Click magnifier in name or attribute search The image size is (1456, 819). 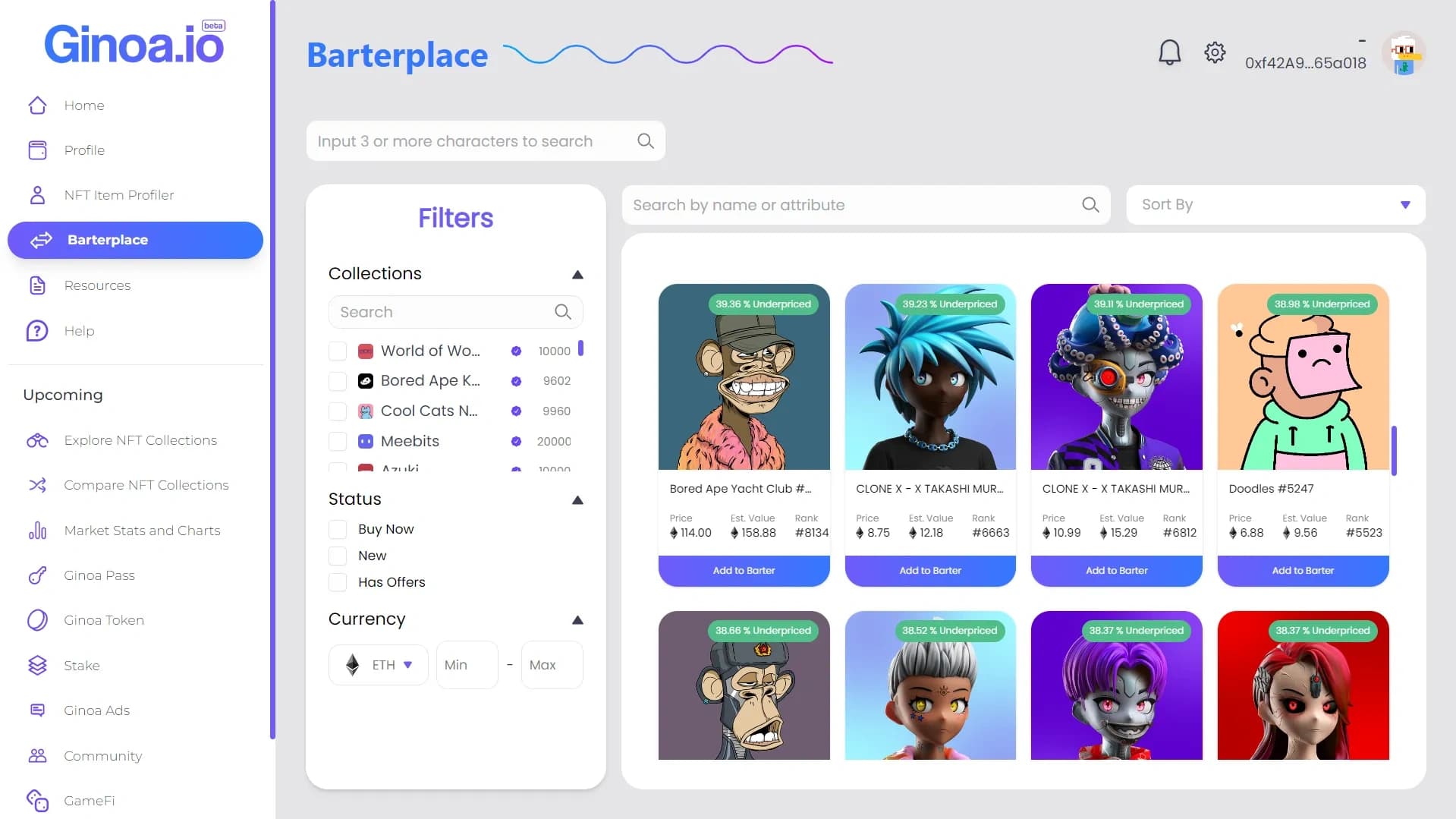pos(1090,205)
